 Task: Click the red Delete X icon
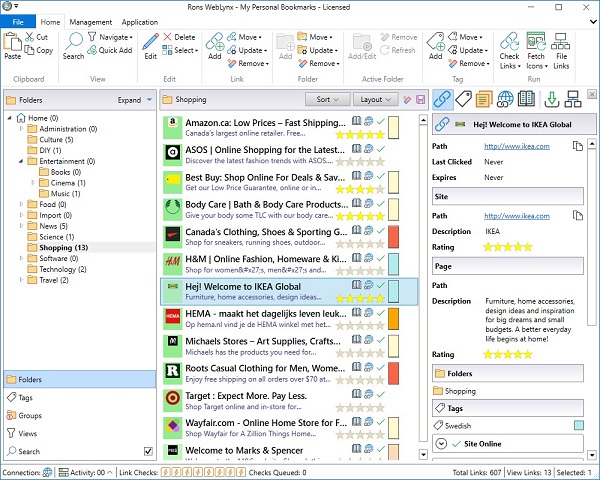[x=167, y=37]
